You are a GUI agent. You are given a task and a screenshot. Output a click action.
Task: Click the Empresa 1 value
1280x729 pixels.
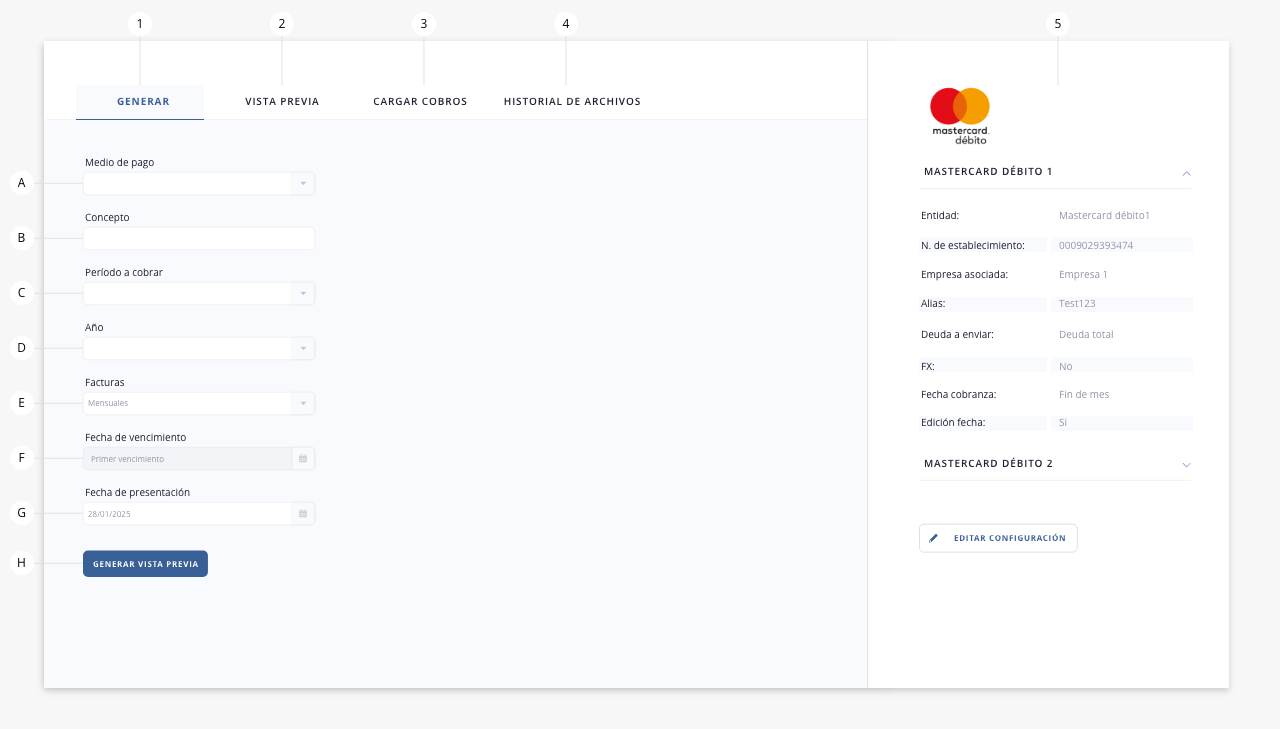1083,274
